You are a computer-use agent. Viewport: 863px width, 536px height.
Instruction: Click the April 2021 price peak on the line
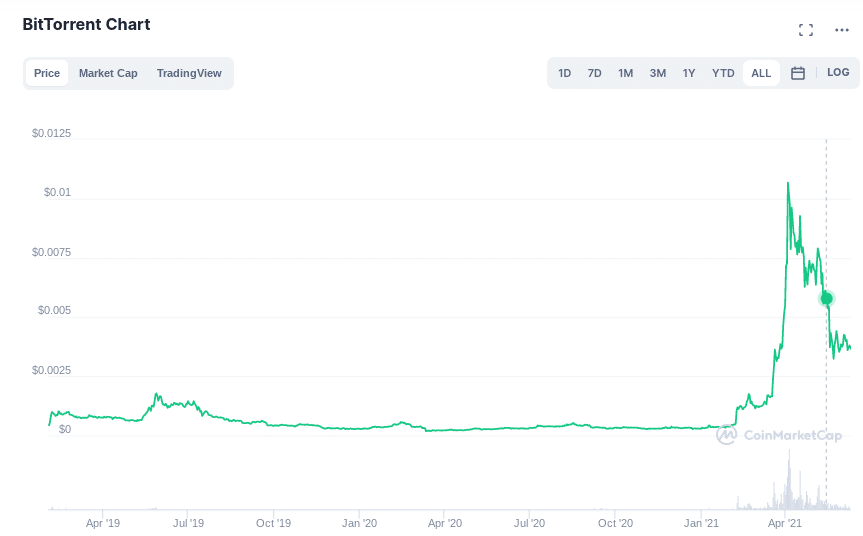click(x=788, y=184)
